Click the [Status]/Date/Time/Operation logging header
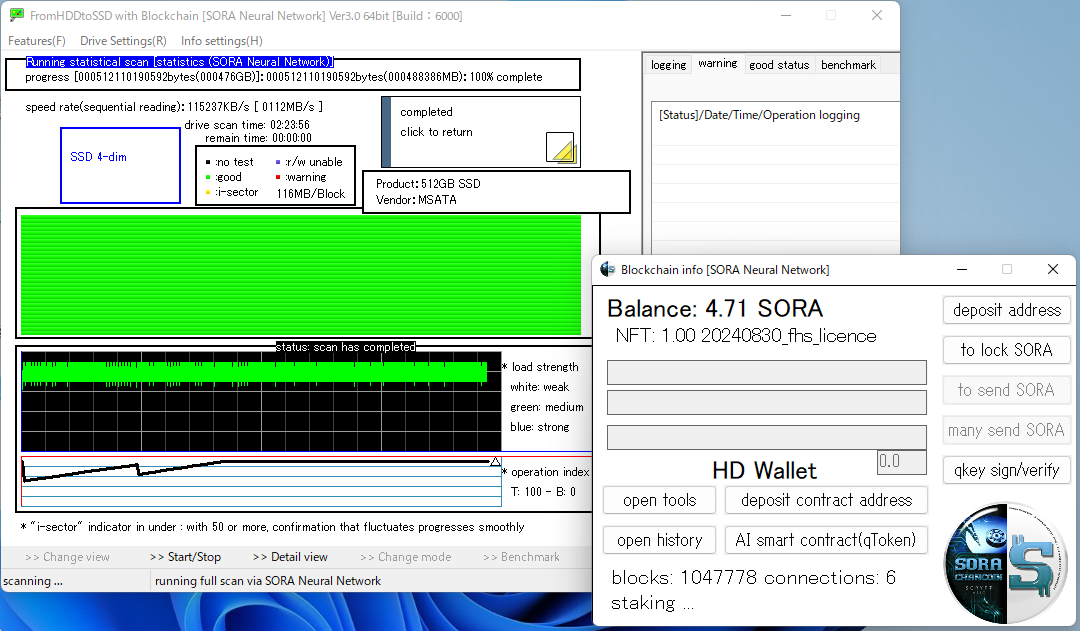This screenshot has height=631, width=1080. point(759,115)
